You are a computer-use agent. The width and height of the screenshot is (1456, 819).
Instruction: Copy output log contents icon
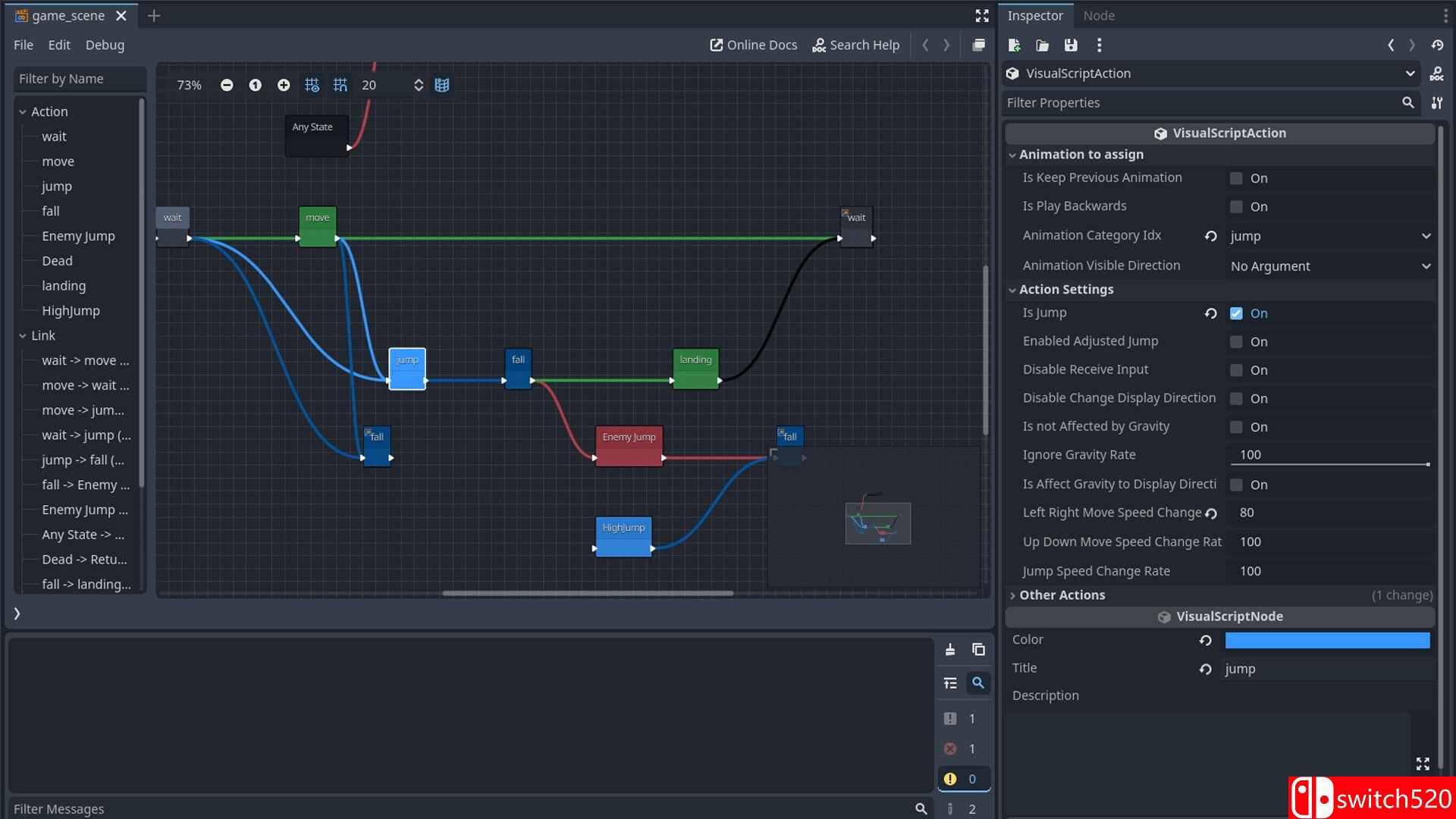click(x=978, y=650)
